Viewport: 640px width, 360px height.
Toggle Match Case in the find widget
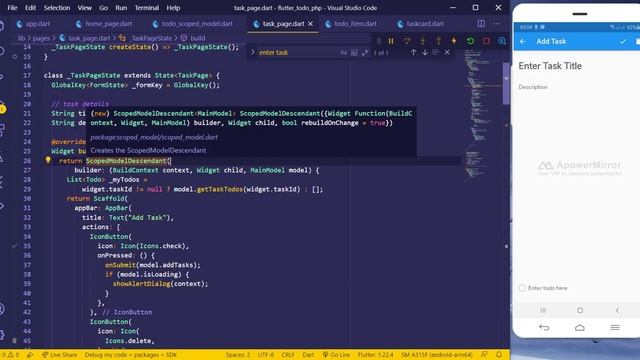point(343,52)
